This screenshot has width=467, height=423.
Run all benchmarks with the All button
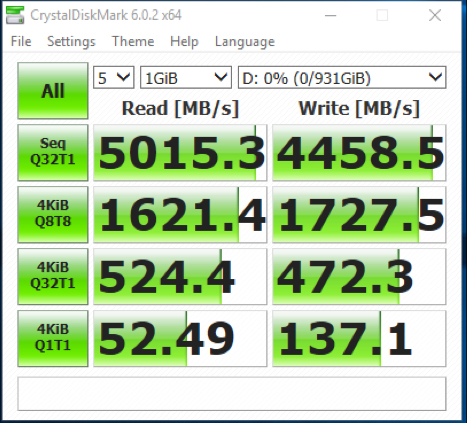pyautogui.click(x=53, y=91)
